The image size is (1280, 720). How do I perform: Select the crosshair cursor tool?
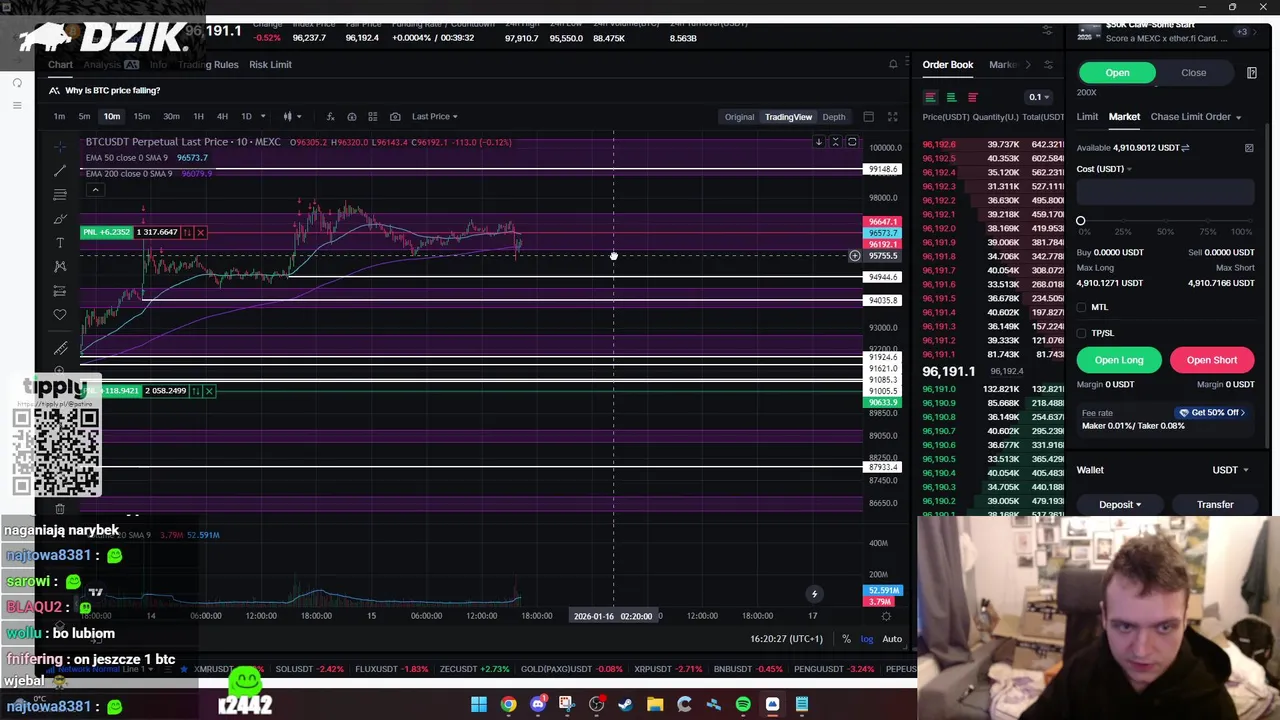coord(60,146)
